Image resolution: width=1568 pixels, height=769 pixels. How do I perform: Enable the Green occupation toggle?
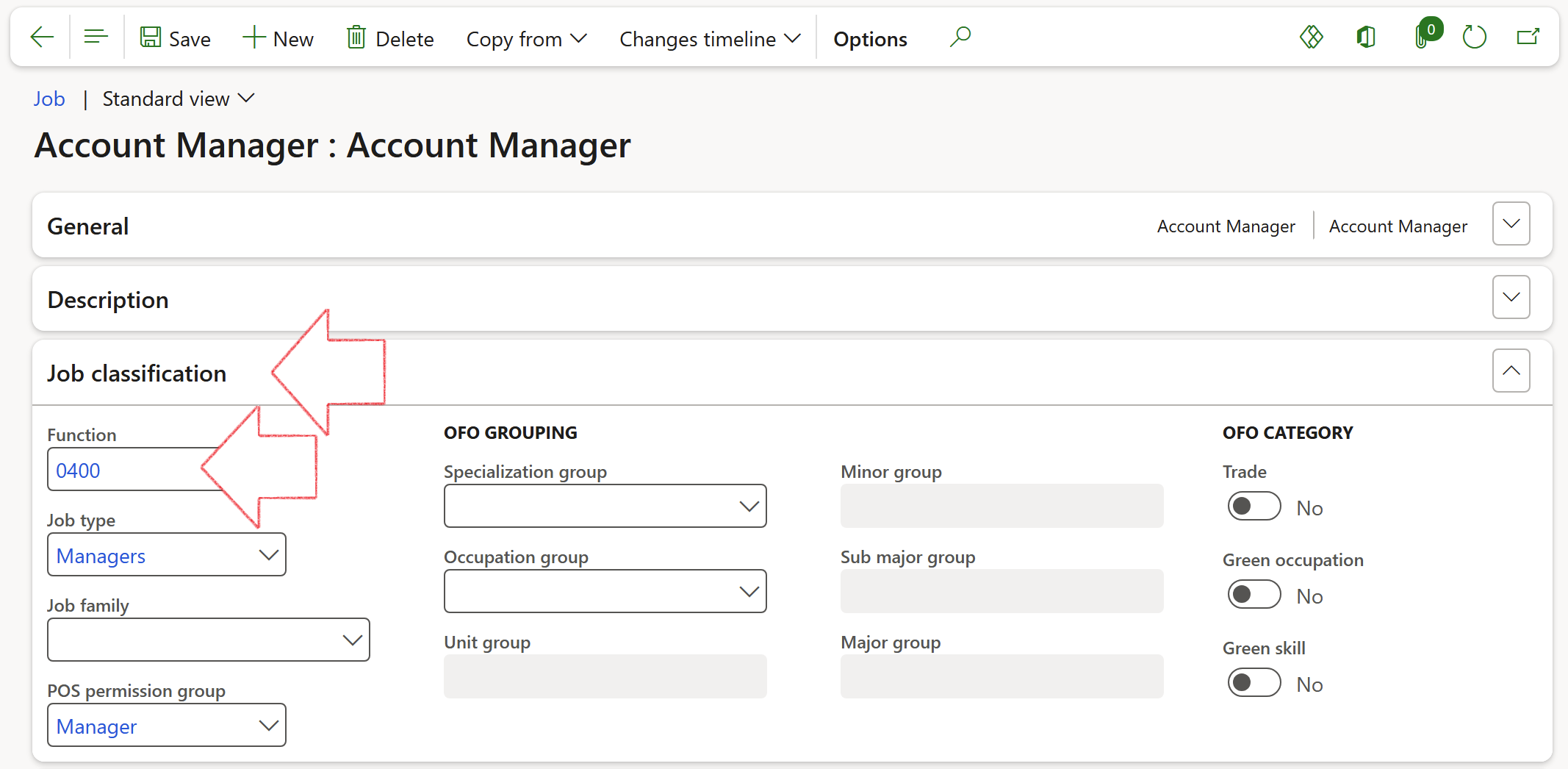tap(1254, 595)
